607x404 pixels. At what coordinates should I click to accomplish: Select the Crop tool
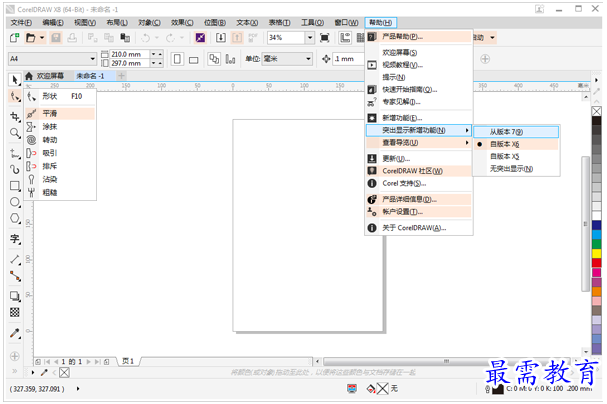[x=15, y=116]
